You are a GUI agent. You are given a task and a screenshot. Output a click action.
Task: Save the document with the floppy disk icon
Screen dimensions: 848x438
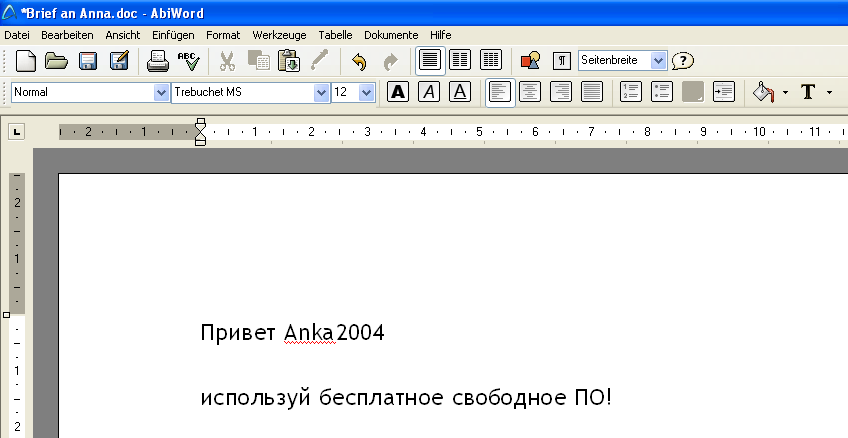click(x=88, y=61)
